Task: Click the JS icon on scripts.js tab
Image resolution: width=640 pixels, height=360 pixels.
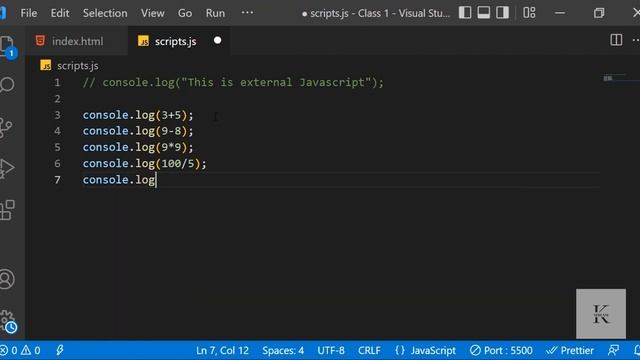Action: tap(143, 41)
